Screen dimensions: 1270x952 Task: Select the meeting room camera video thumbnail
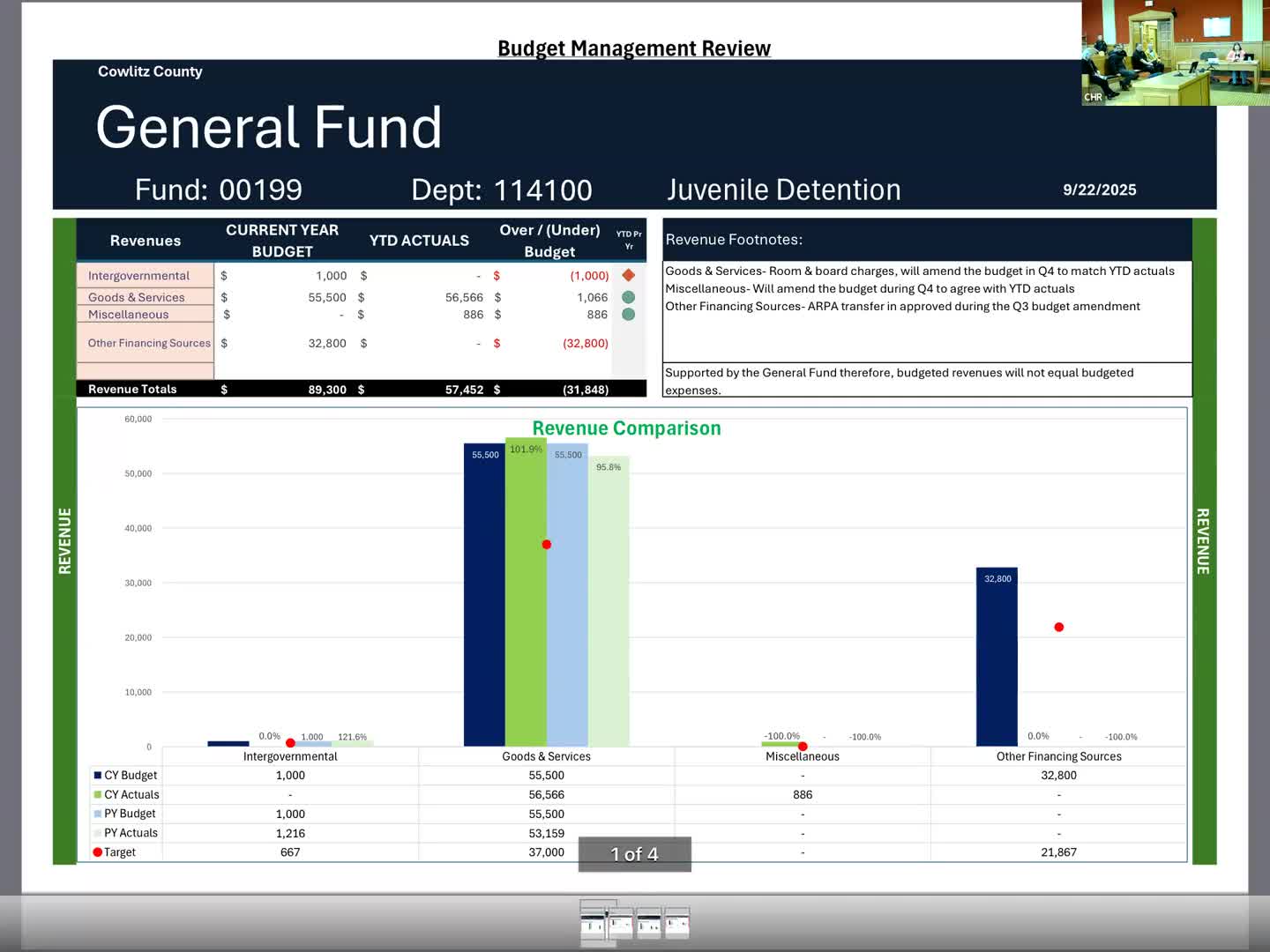(x=1176, y=53)
